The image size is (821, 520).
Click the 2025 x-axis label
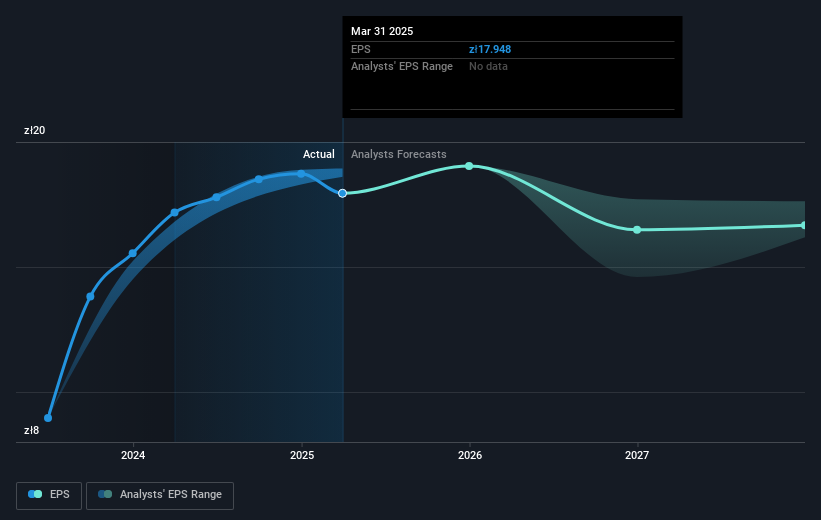[302, 455]
